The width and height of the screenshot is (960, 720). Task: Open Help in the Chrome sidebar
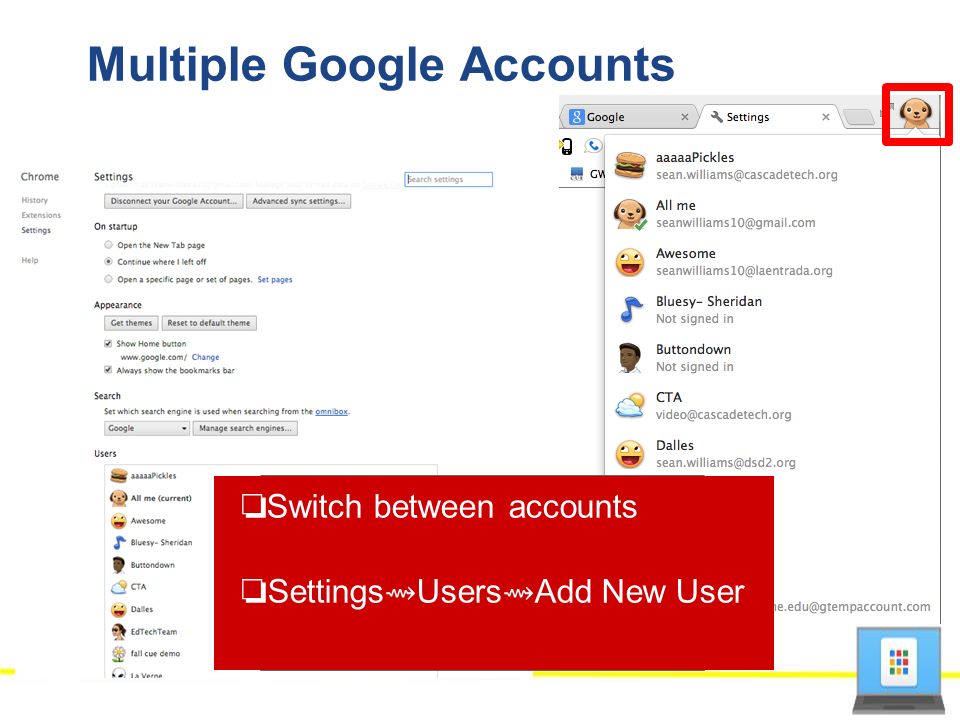click(29, 260)
